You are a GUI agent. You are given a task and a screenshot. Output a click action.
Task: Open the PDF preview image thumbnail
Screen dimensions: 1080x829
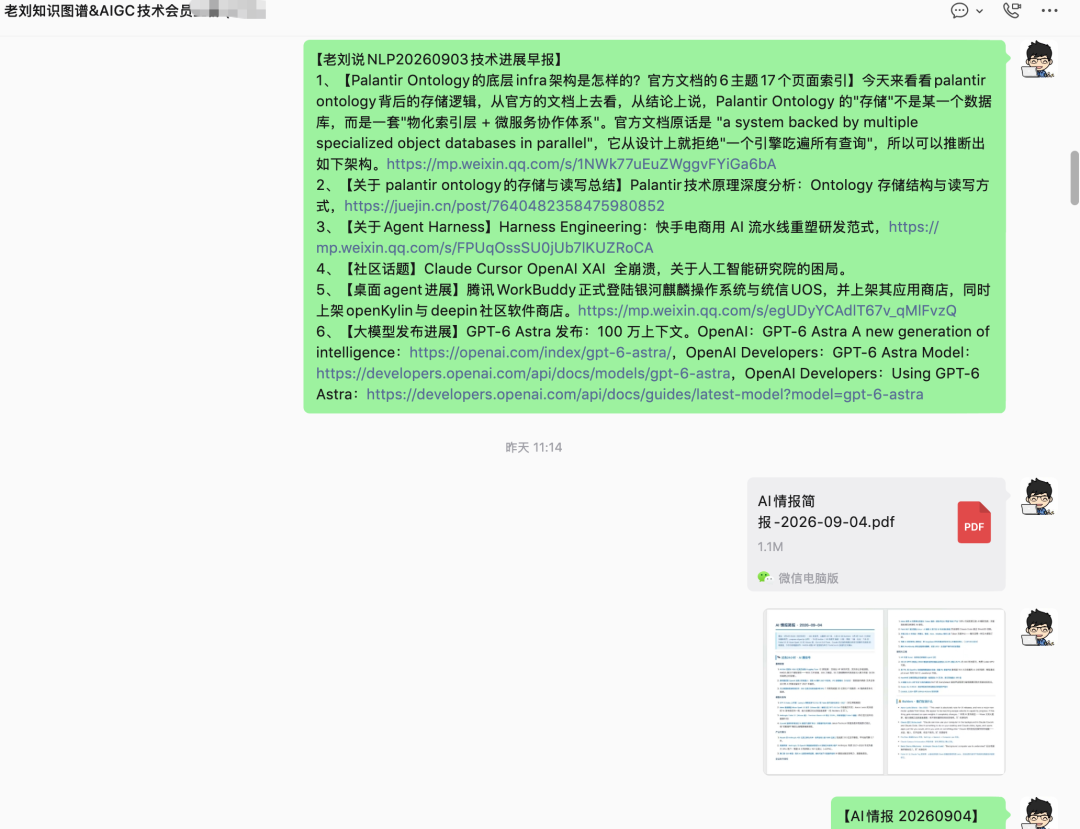(884, 691)
